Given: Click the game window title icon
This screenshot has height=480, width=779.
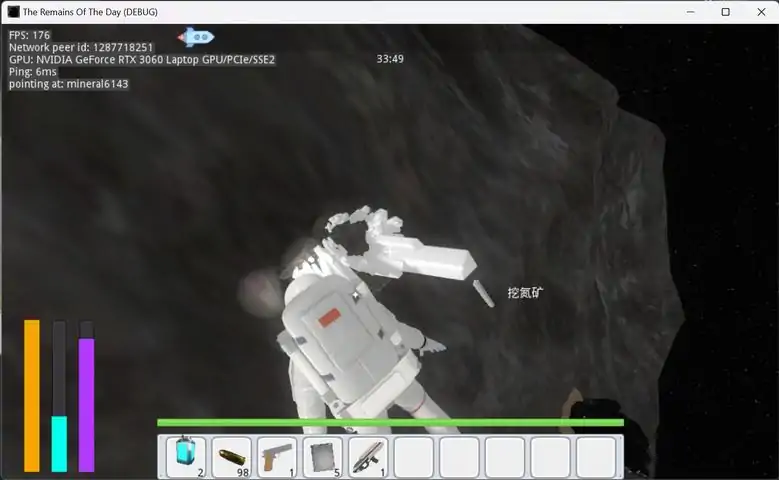Looking at the screenshot, I should click(x=13, y=11).
